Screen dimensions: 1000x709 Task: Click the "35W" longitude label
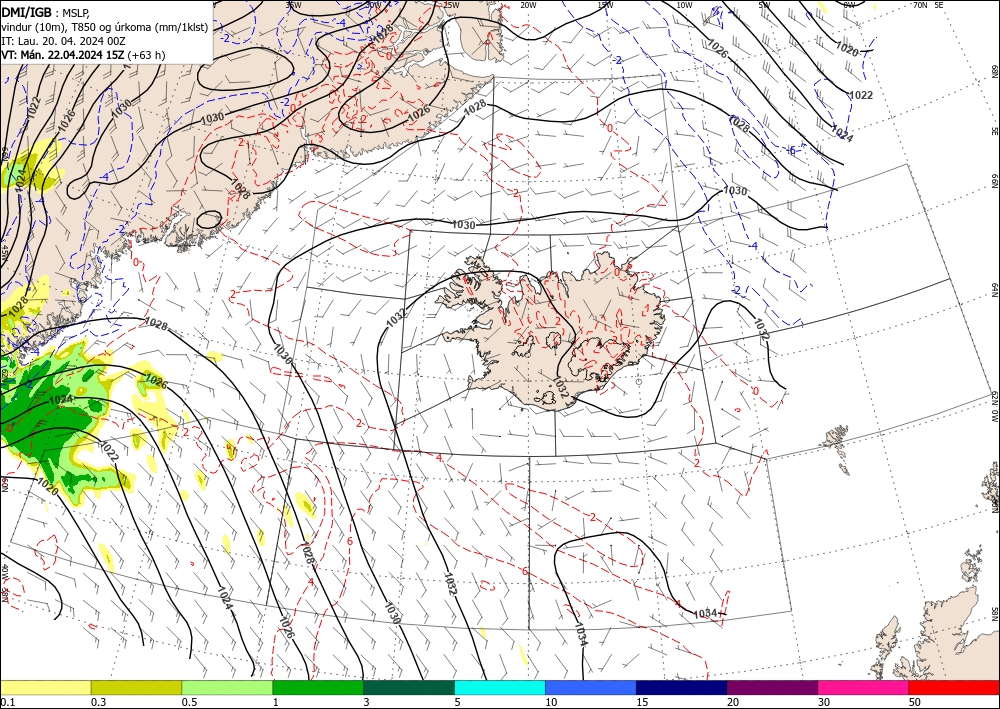(x=293, y=5)
